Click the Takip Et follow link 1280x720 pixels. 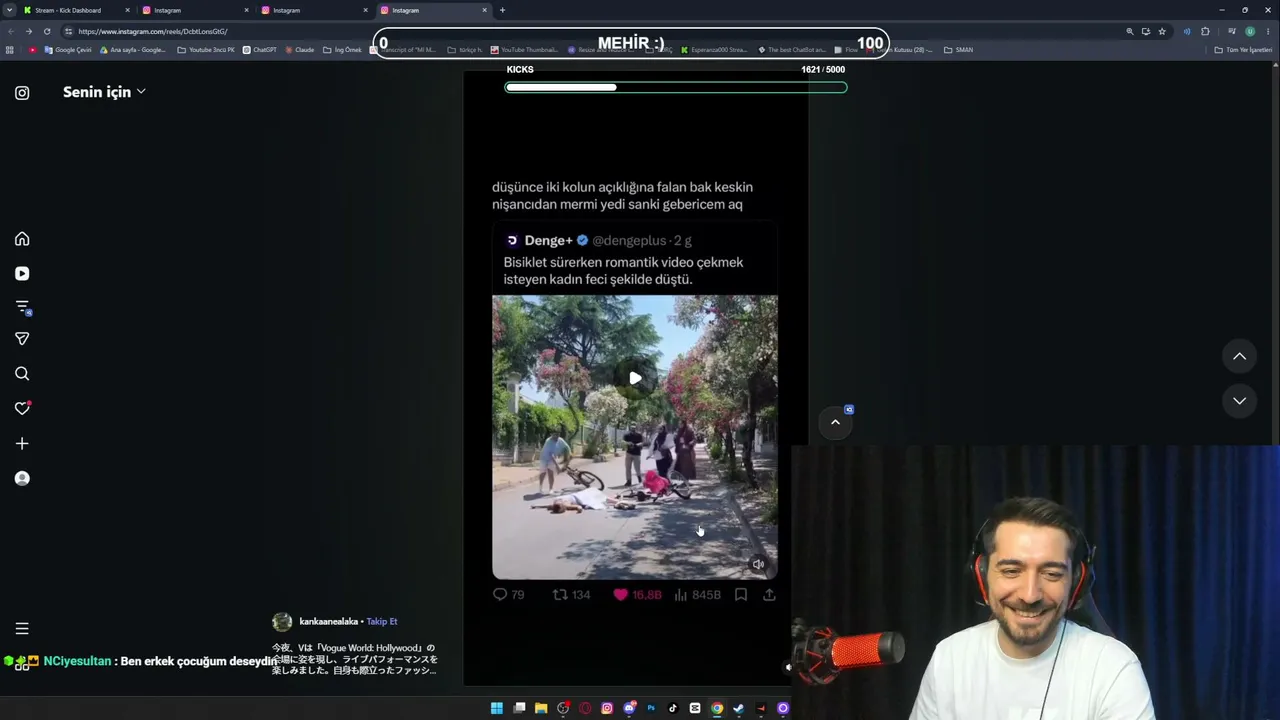[382, 621]
